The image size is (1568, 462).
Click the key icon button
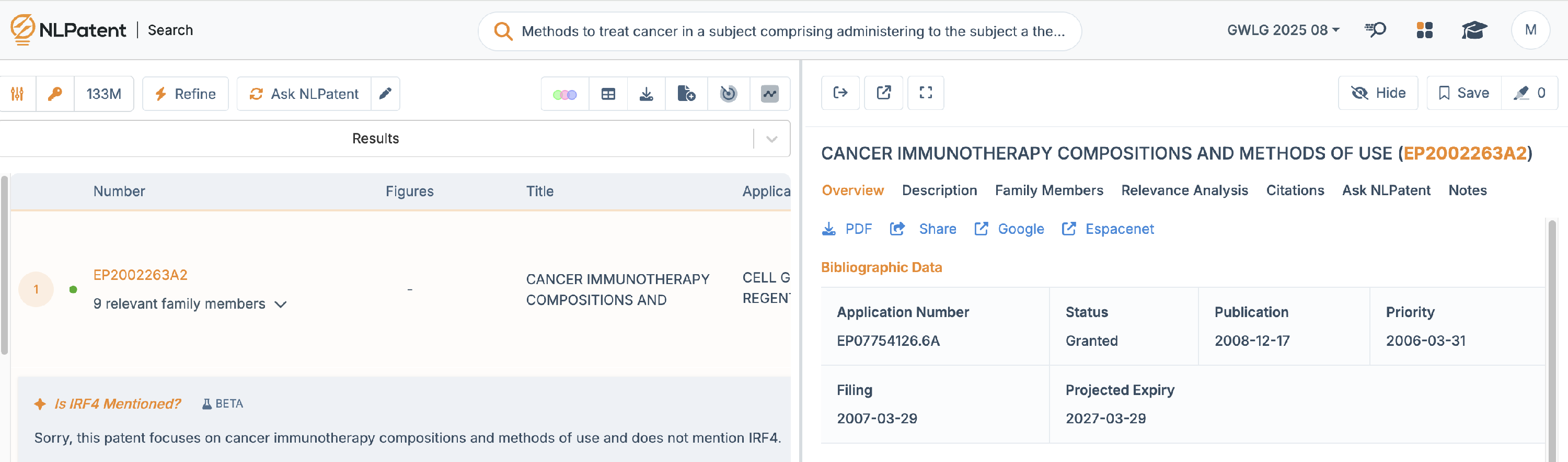[55, 94]
